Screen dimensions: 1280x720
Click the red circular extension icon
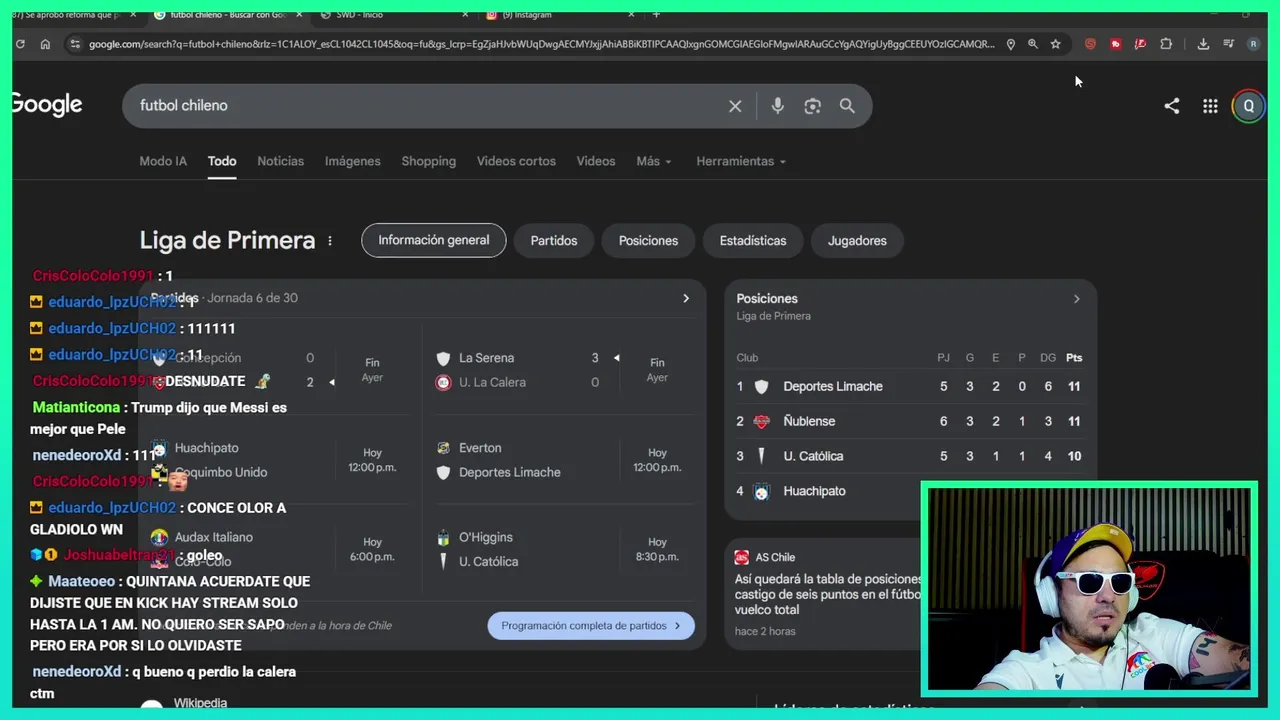(1090, 44)
